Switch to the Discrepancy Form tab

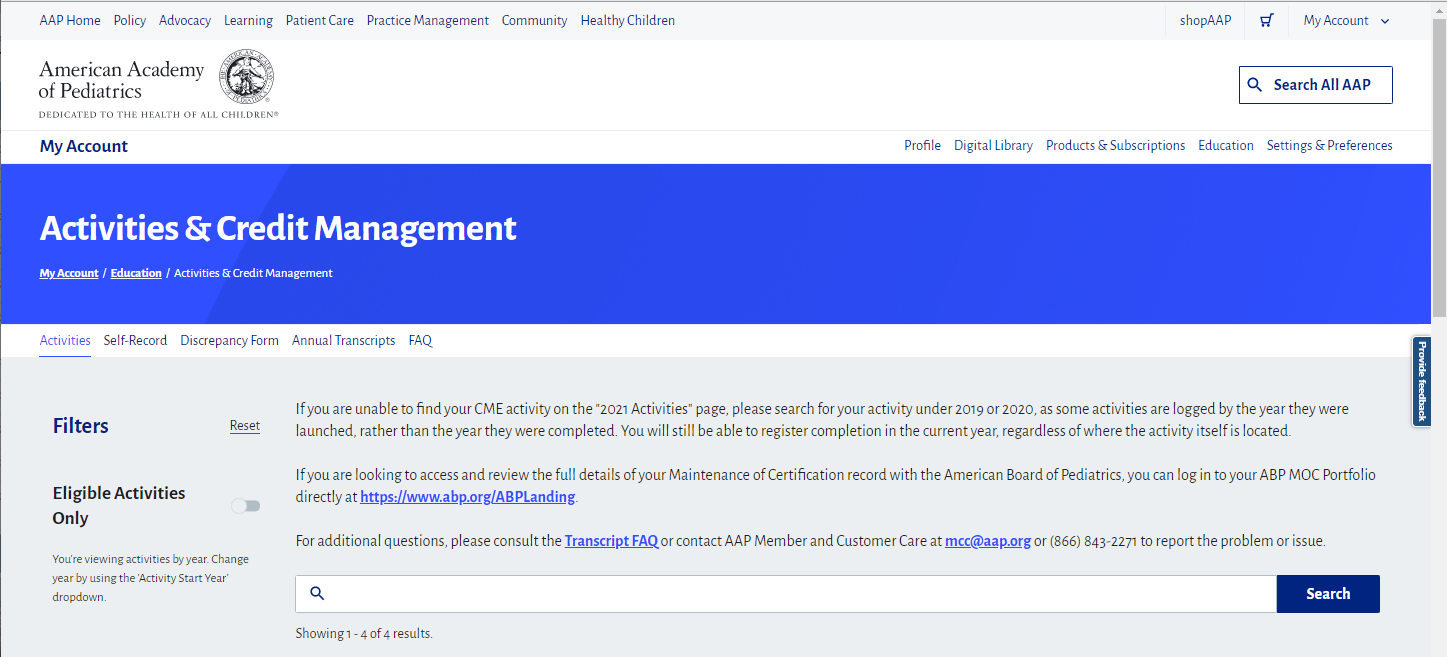229,340
